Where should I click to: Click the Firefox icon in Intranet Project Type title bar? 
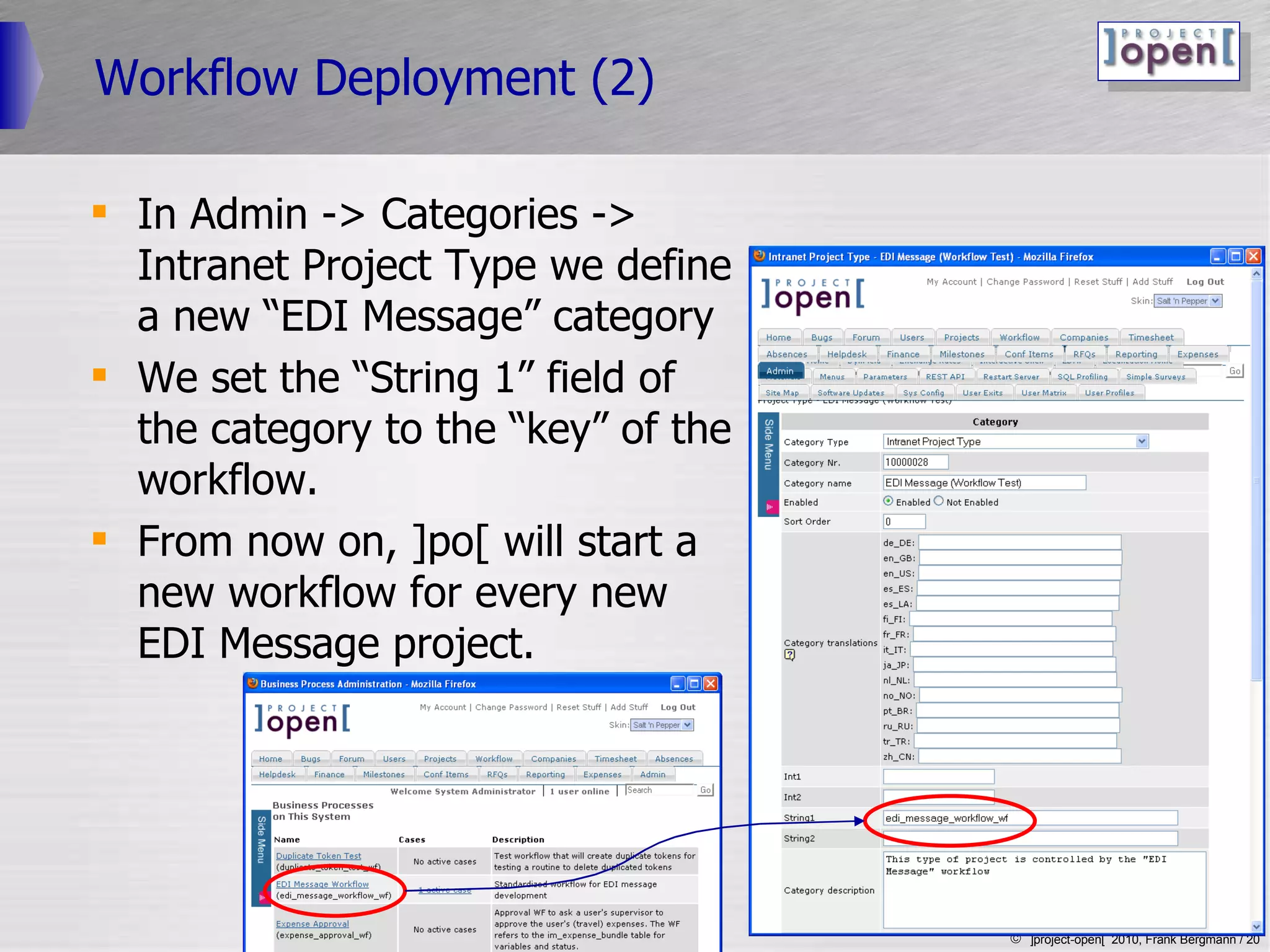pos(759,256)
